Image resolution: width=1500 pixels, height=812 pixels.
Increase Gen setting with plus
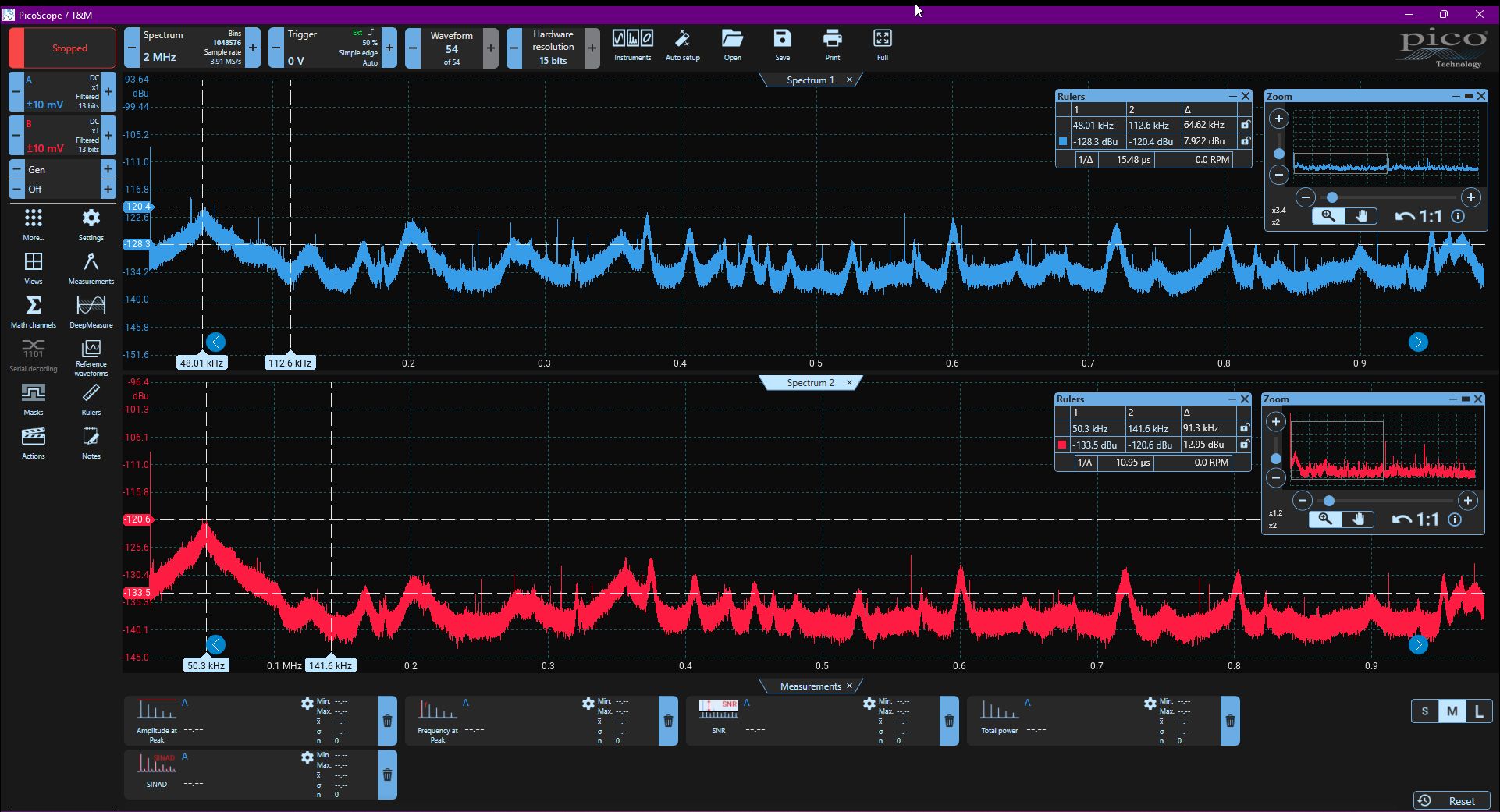coord(108,169)
